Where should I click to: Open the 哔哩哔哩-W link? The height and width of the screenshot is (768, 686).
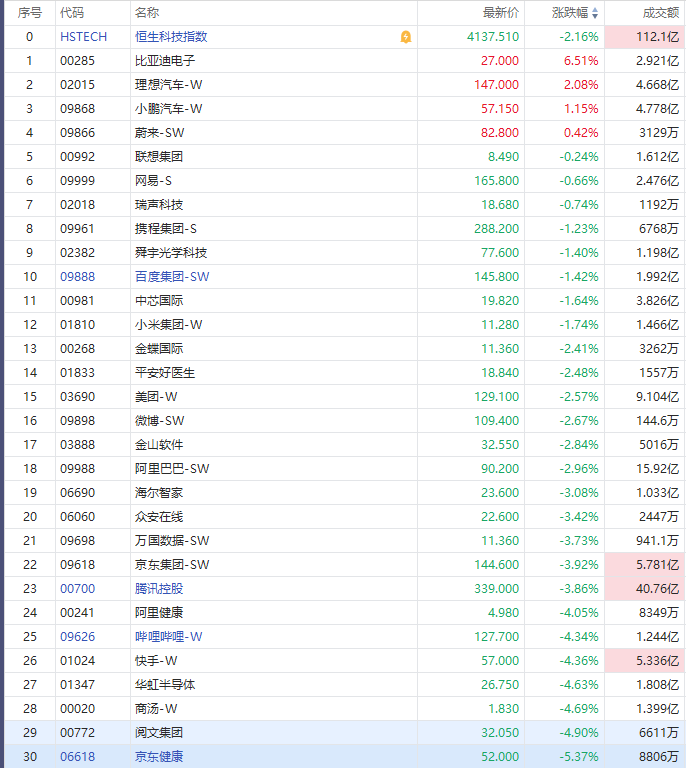(168, 637)
